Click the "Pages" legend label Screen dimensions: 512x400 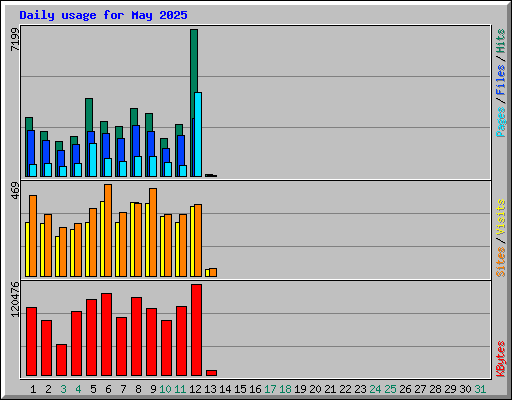click(500, 122)
